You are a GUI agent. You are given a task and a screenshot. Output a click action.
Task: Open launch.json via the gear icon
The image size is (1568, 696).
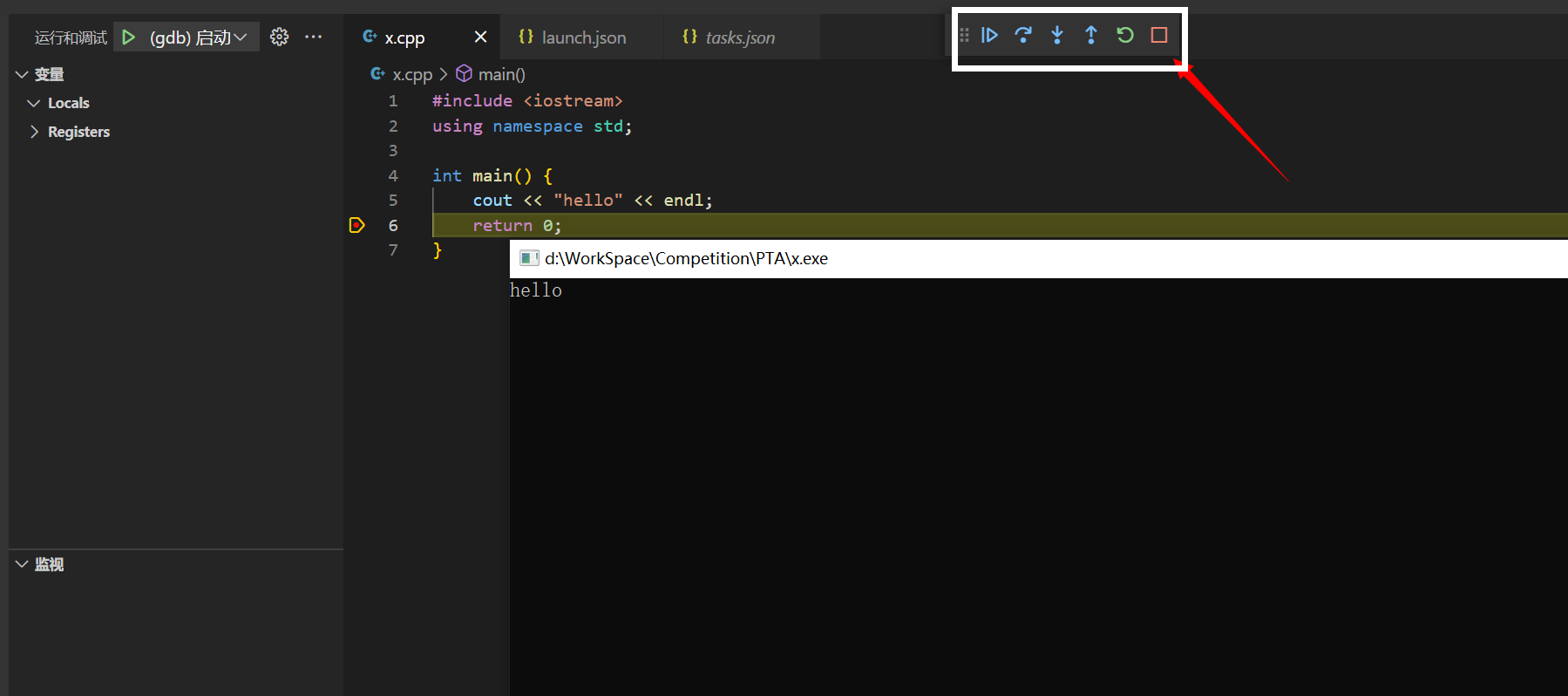(279, 37)
